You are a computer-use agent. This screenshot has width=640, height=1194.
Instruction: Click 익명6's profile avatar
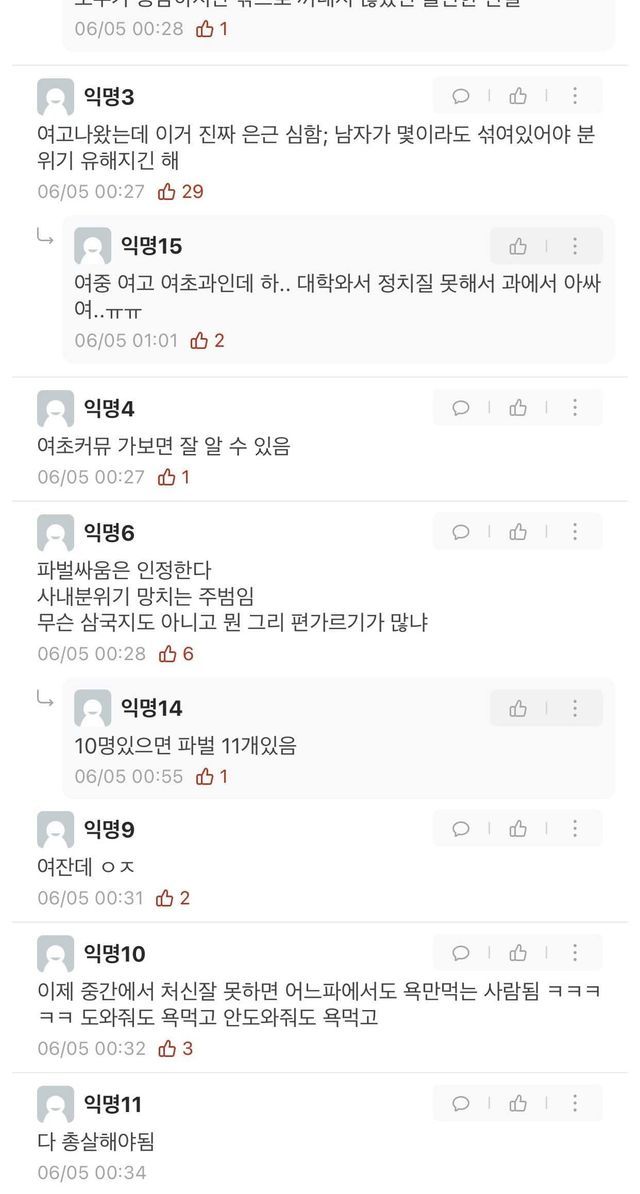click(x=55, y=533)
